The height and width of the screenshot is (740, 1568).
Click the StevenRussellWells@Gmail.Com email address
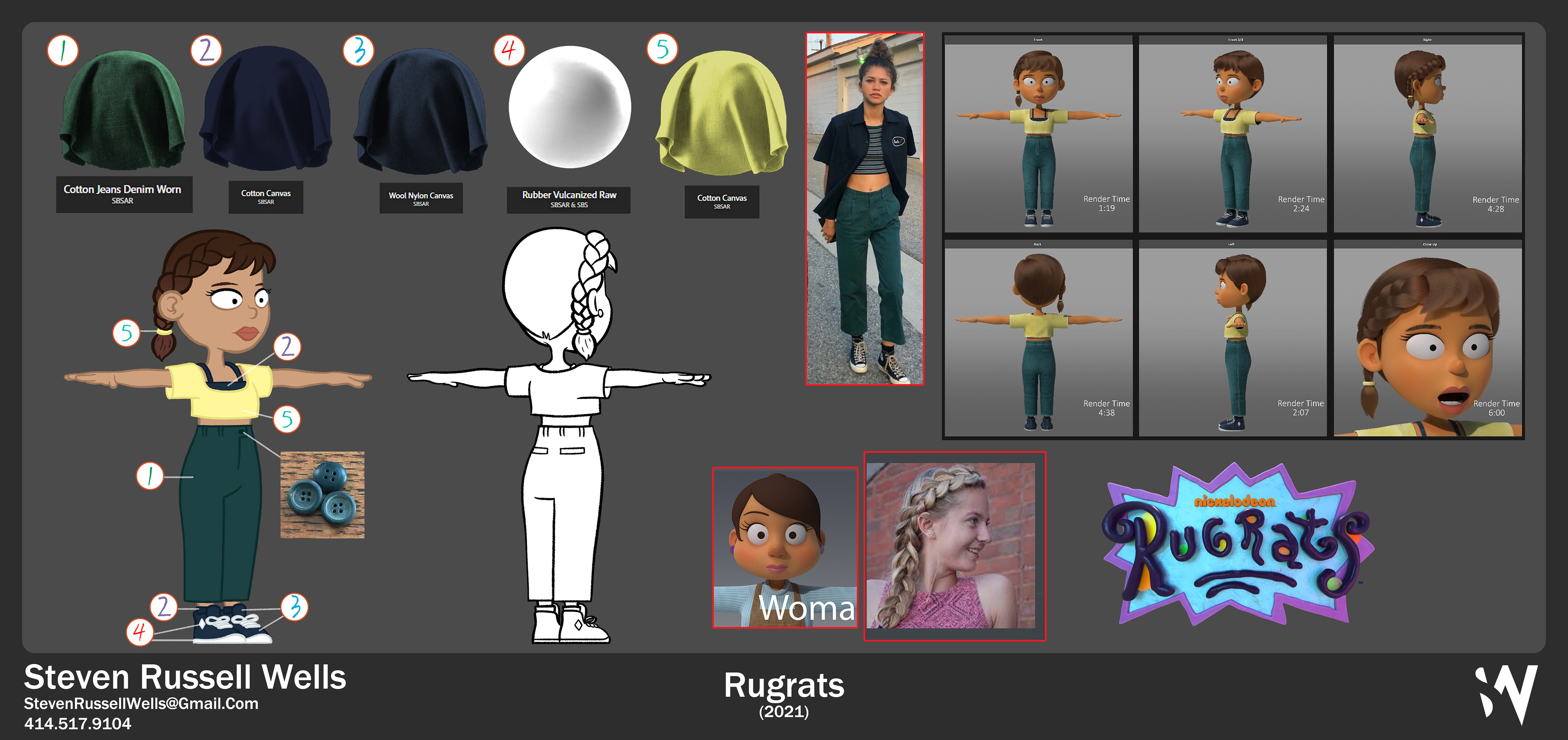point(140,704)
